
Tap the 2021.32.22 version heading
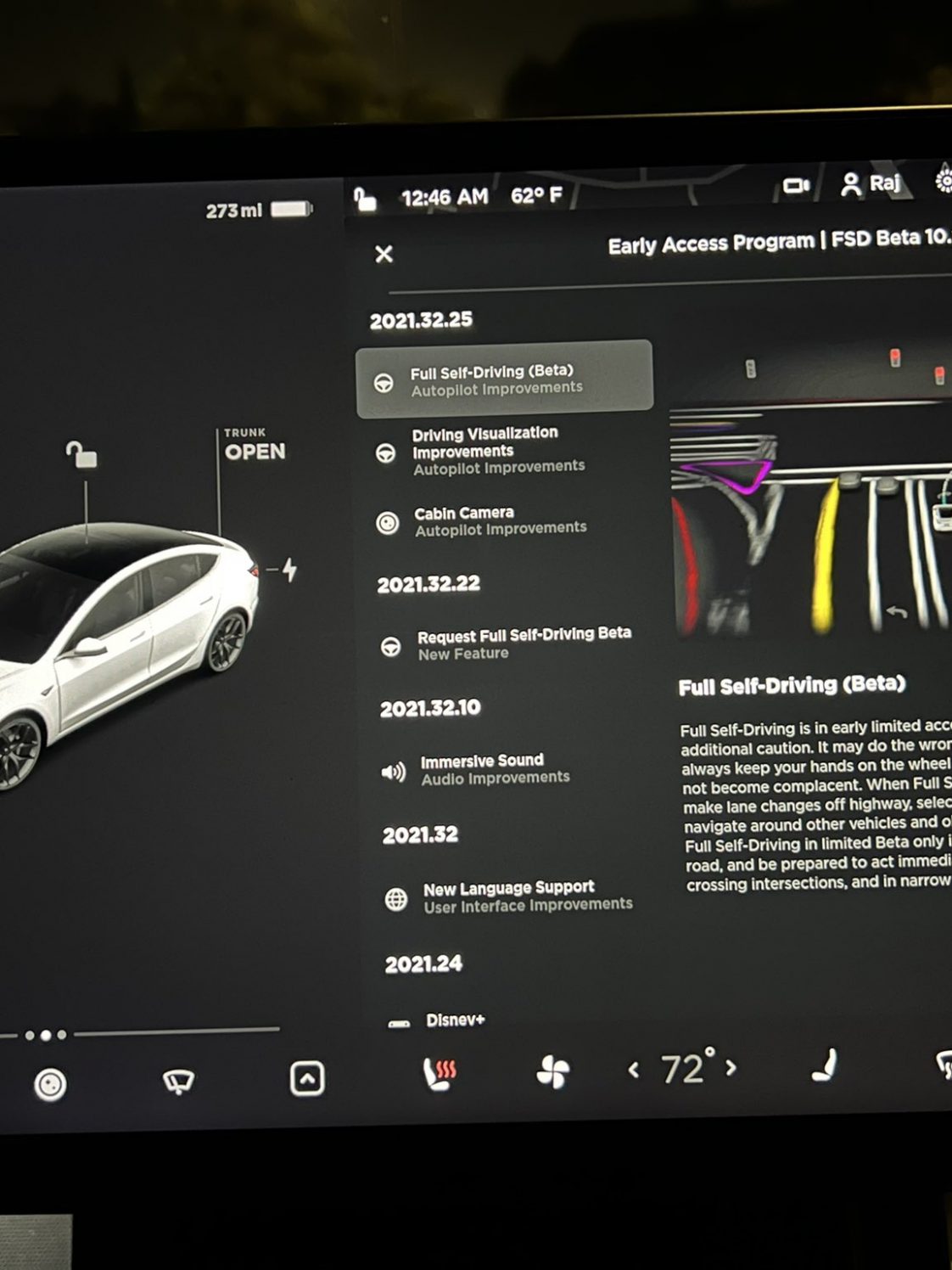click(428, 584)
